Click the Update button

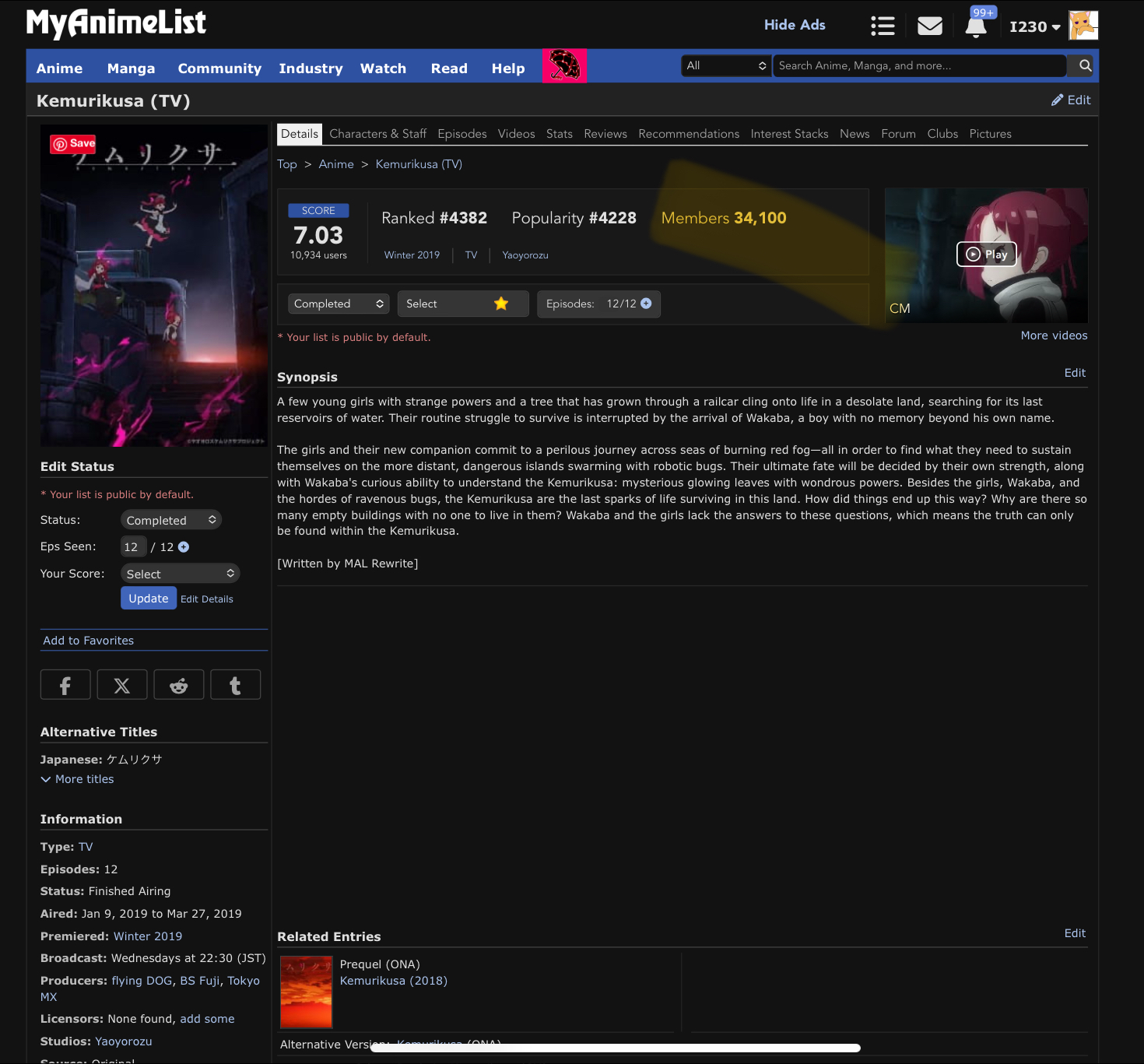pos(149,598)
